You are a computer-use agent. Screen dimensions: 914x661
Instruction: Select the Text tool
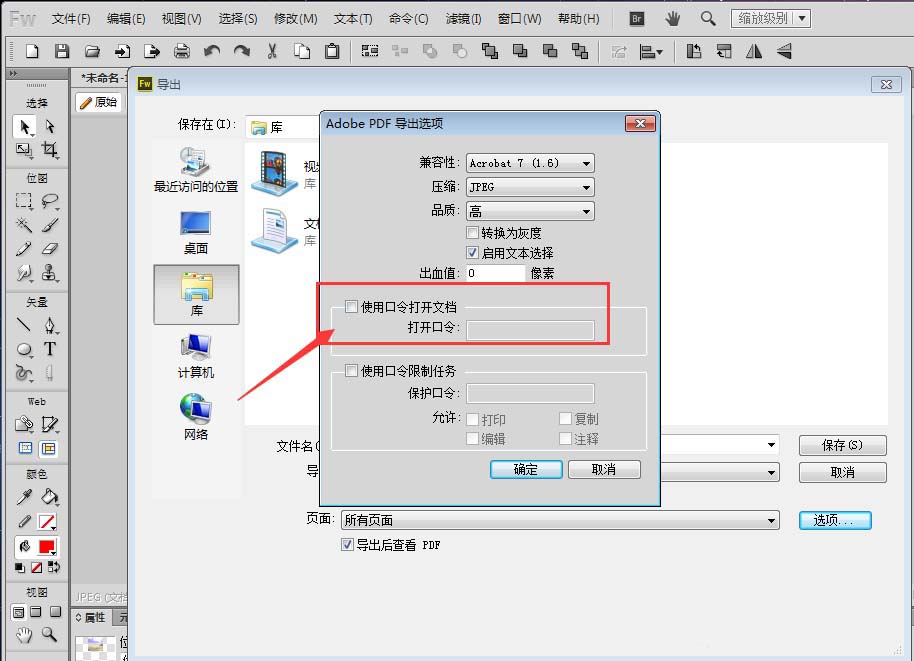(x=50, y=349)
